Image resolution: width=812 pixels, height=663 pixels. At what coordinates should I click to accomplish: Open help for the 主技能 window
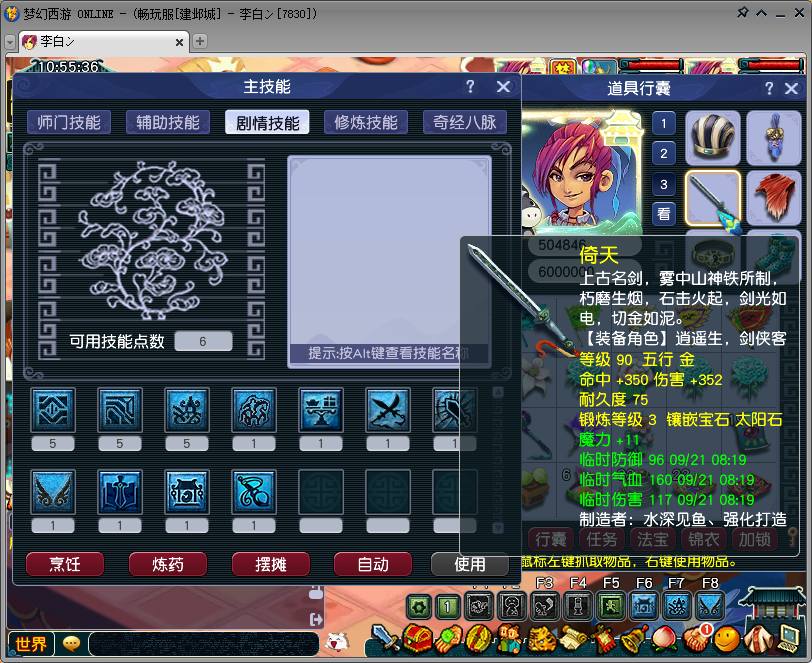click(x=470, y=87)
